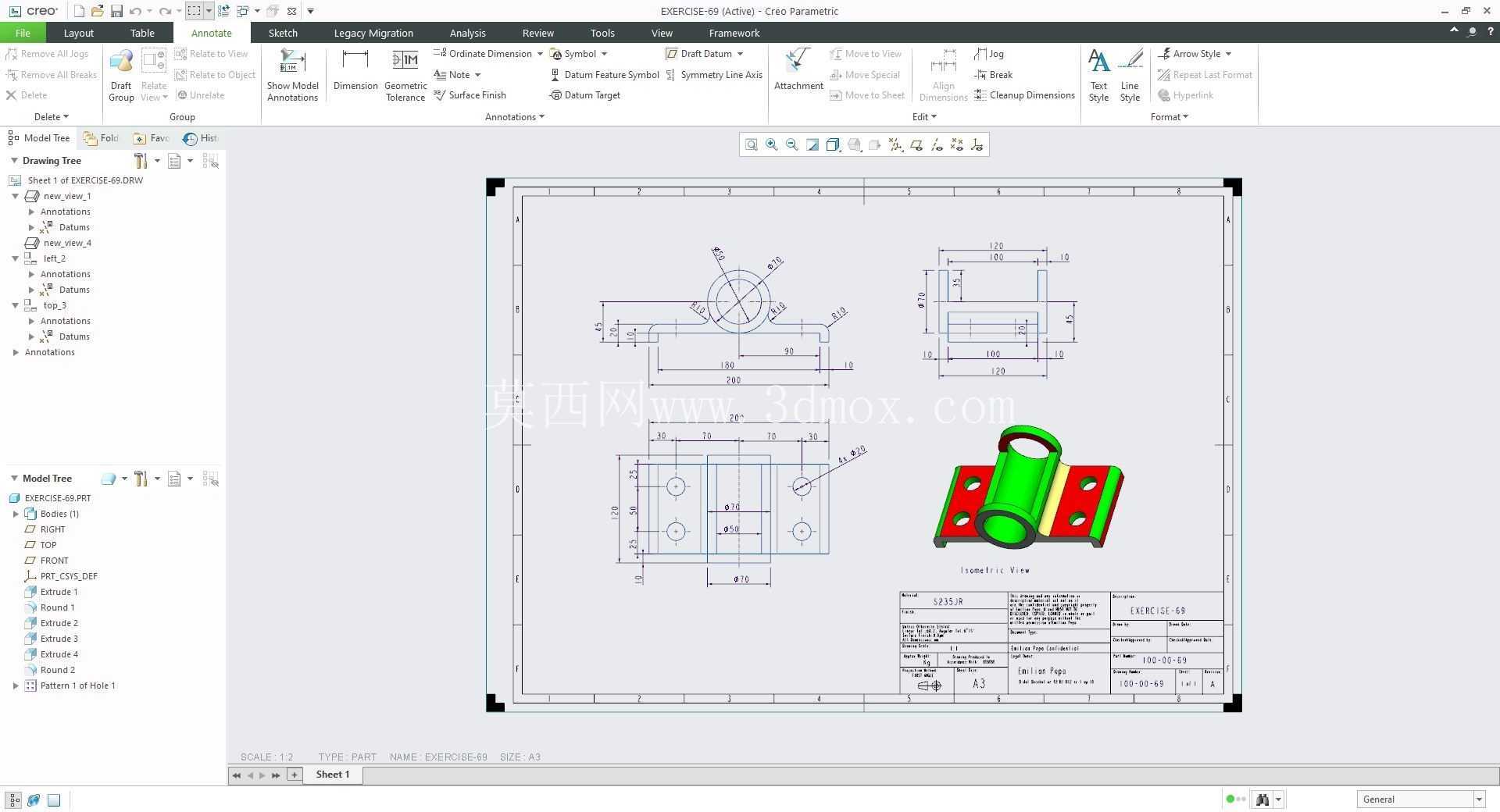The height and width of the screenshot is (812, 1500).
Task: Toggle plane display in graphics toolbar
Action: [x=916, y=144]
